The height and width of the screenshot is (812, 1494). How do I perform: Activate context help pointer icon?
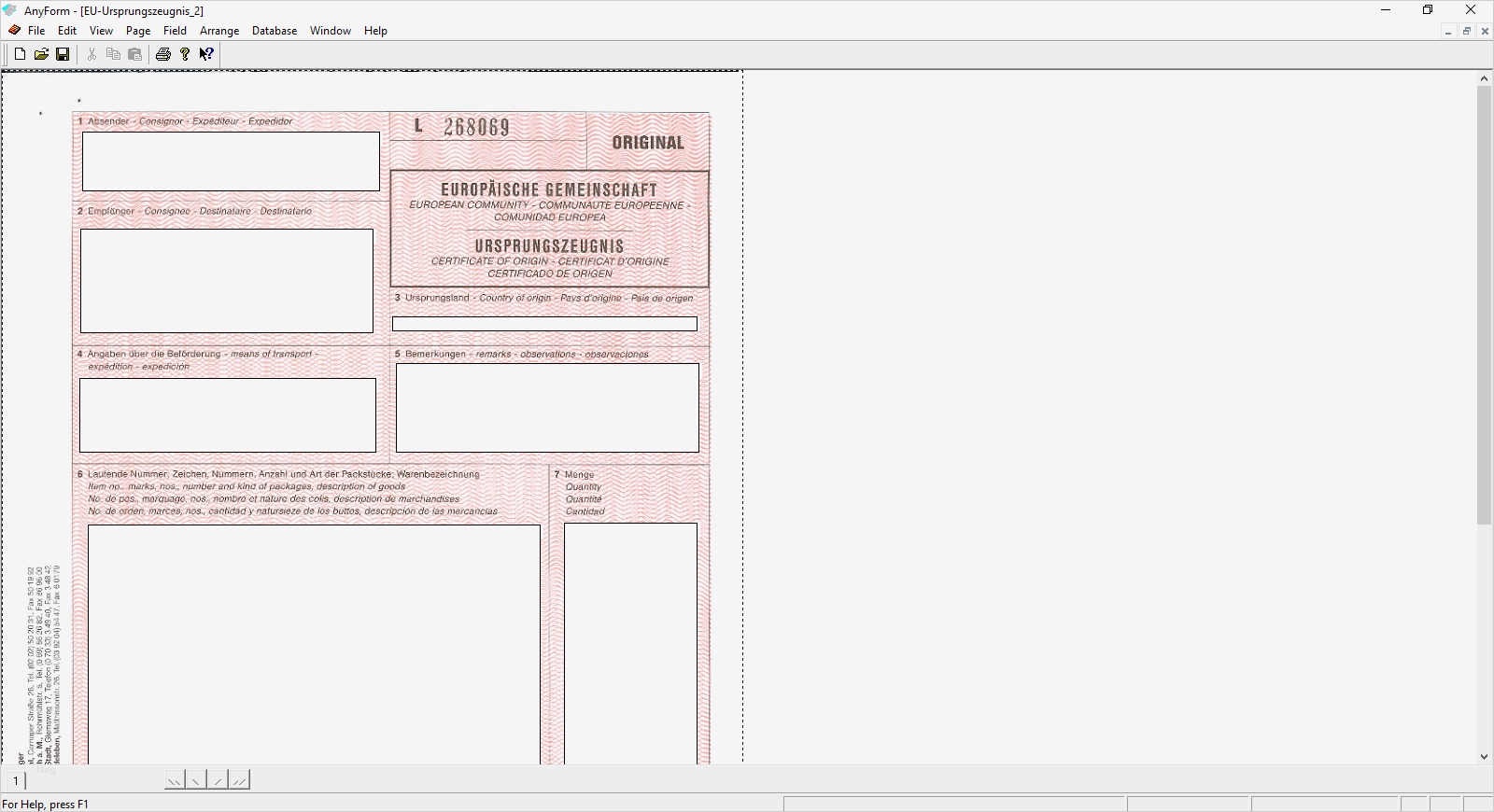(206, 54)
